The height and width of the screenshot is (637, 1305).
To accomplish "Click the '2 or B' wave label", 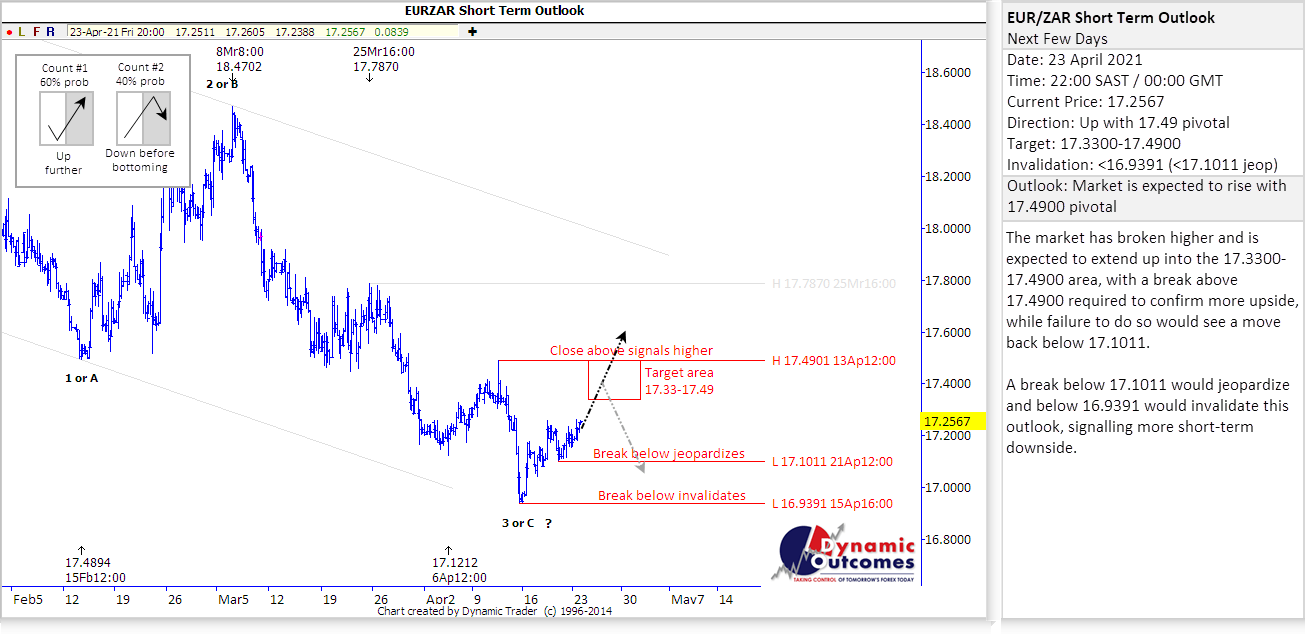I will pyautogui.click(x=222, y=84).
